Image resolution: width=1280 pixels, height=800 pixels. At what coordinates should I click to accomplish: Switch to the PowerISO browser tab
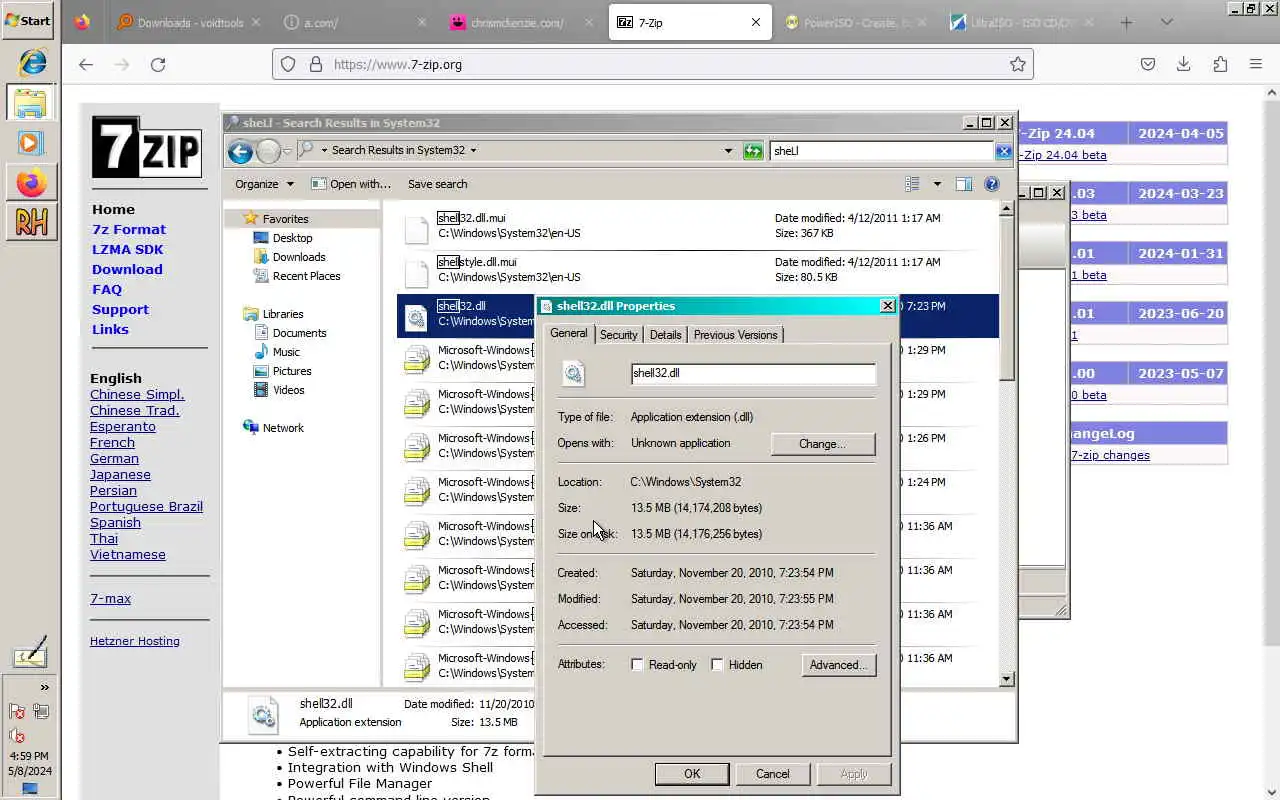point(855,22)
